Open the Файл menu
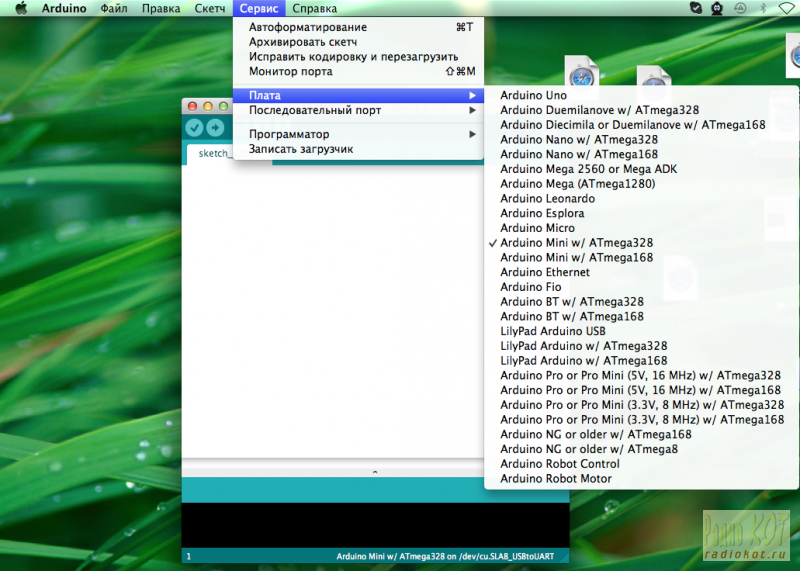The image size is (800, 571). pyautogui.click(x=114, y=8)
